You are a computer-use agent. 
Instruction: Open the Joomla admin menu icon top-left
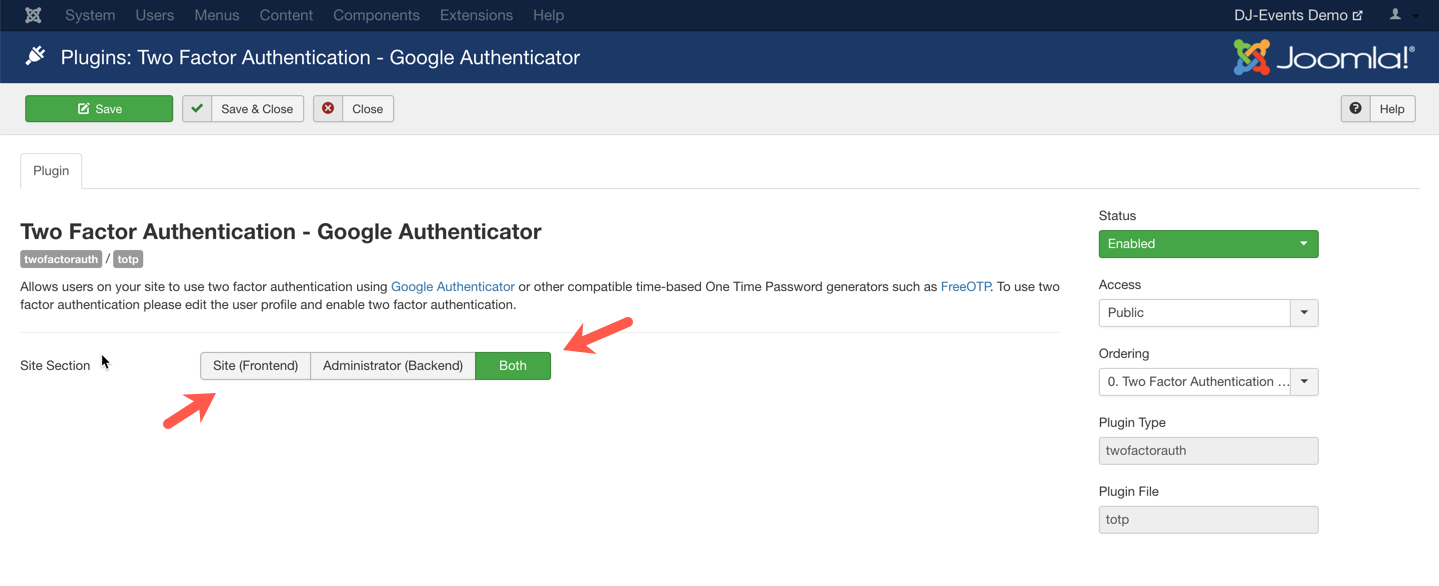tap(33, 15)
